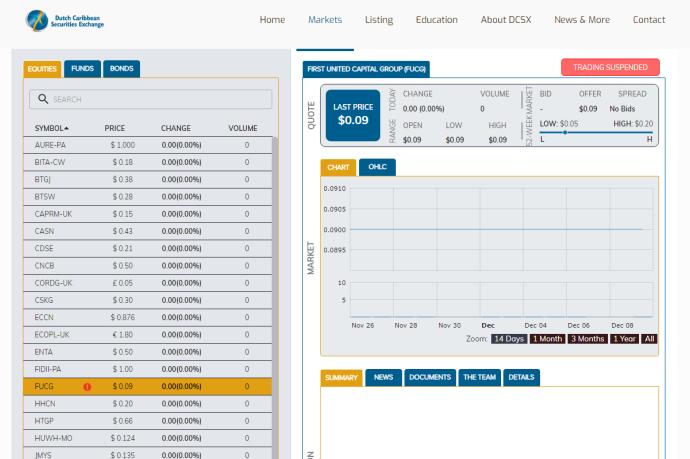
Task: Open the Home menu
Action: pos(272,20)
